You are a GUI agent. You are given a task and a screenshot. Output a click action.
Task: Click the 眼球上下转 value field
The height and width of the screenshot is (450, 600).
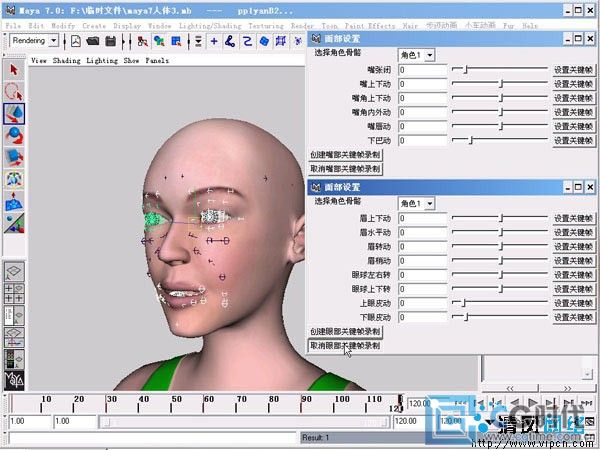(422, 289)
